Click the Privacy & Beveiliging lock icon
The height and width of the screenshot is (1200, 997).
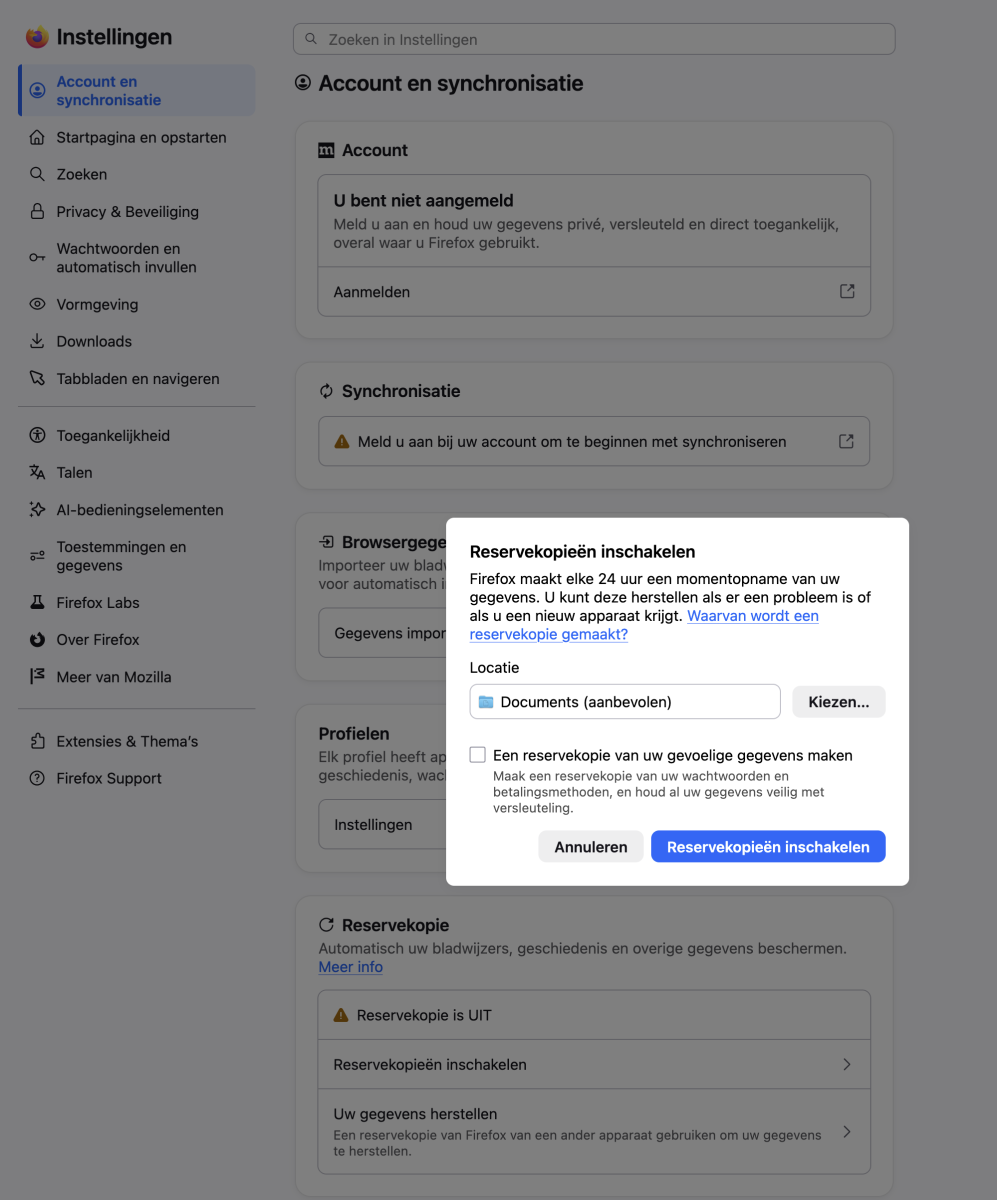37,211
